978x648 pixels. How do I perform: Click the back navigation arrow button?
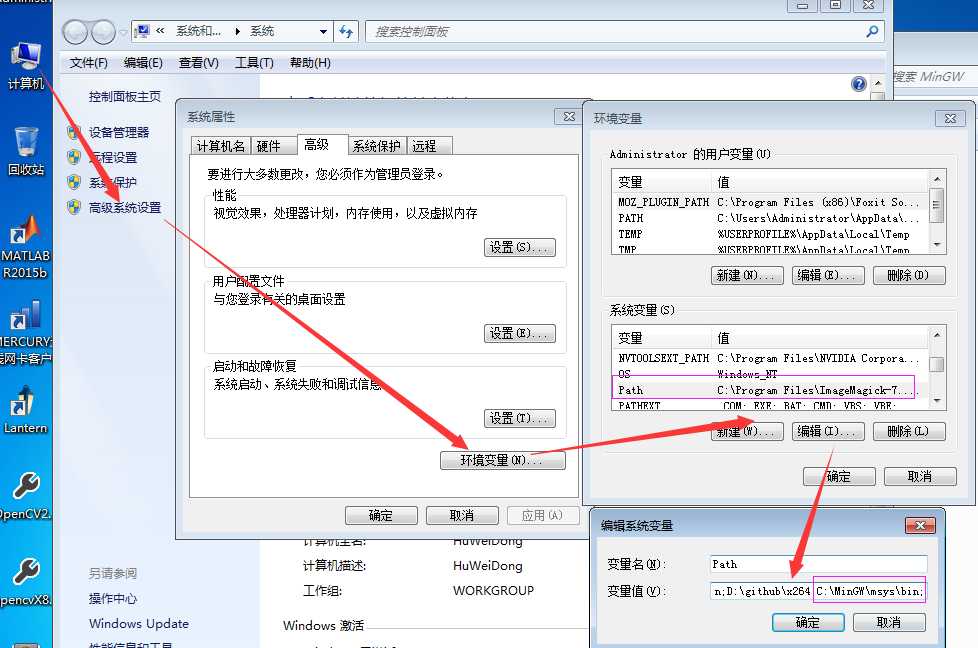pos(75,32)
